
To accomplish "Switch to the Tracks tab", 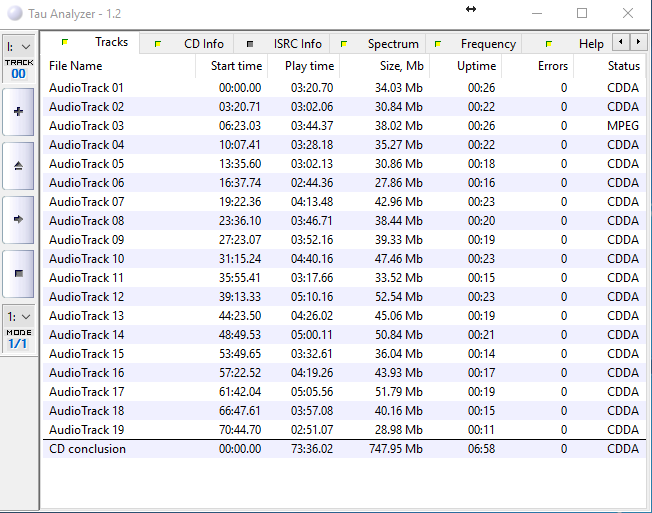I will click(91, 42).
